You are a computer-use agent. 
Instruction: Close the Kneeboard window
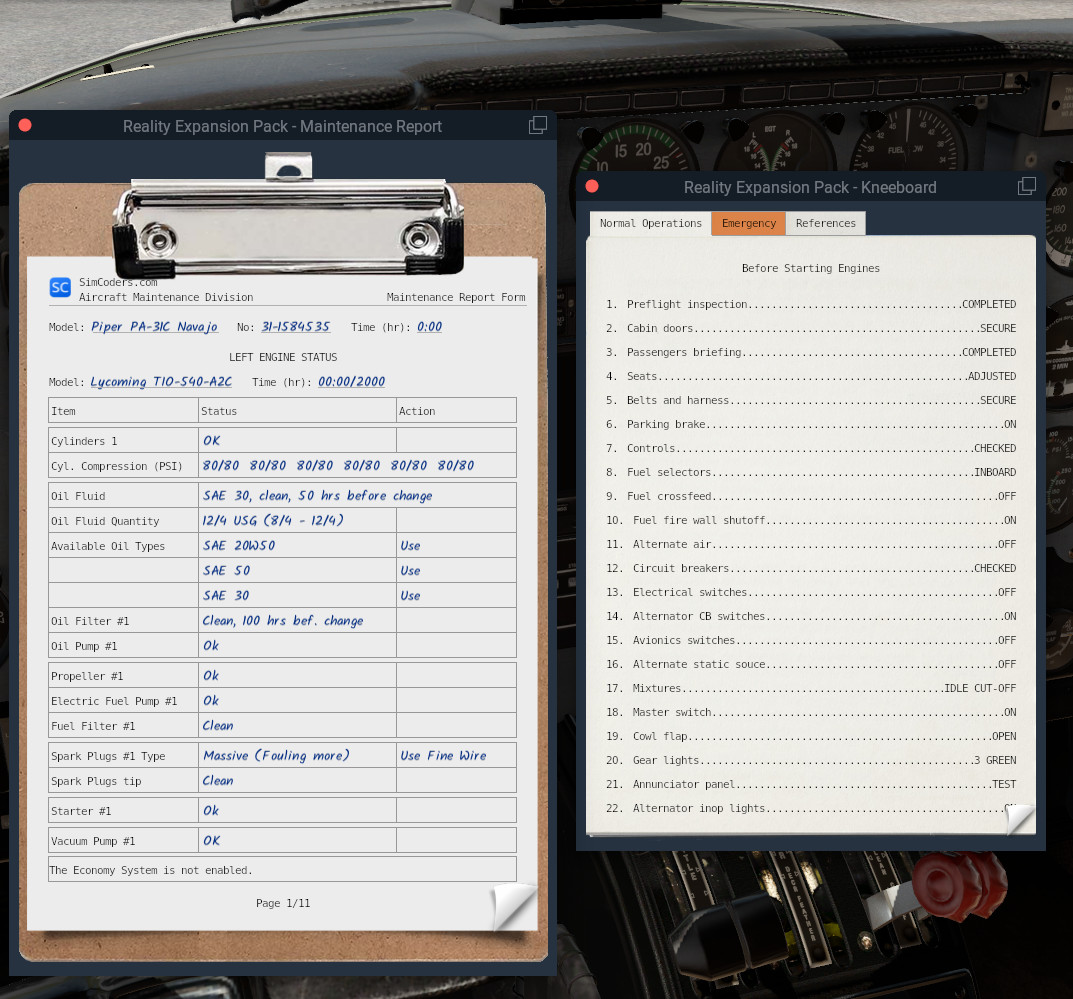[x=593, y=186]
